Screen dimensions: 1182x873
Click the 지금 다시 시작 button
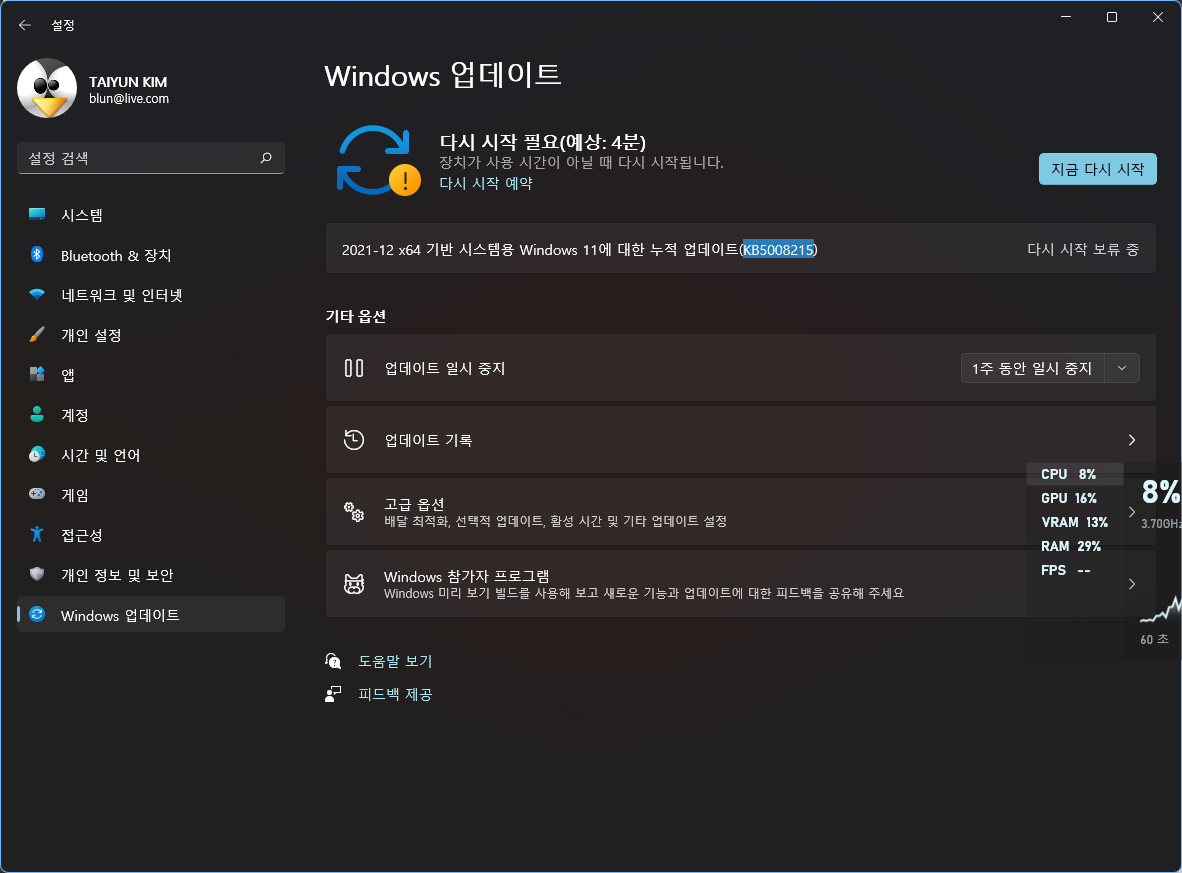pyautogui.click(x=1098, y=169)
